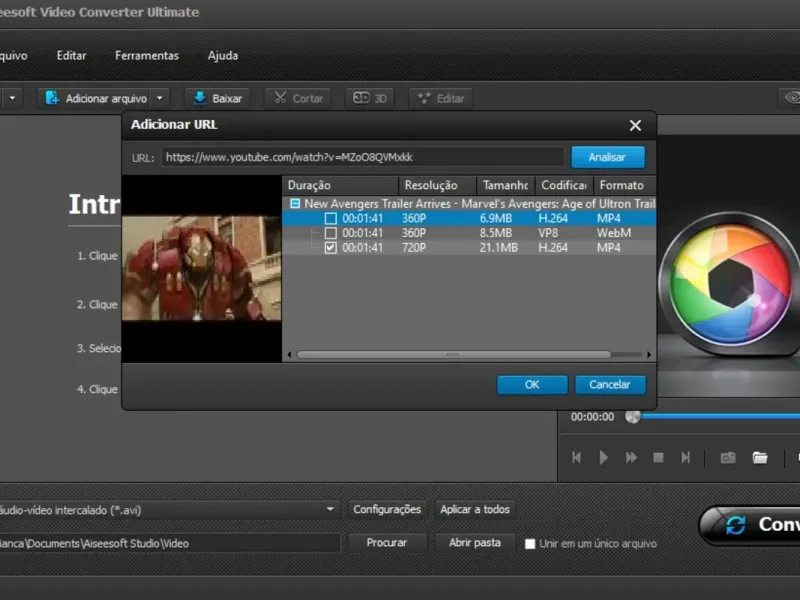
Task: Check the 360P H.264 MP4 checkbox
Action: click(x=331, y=218)
